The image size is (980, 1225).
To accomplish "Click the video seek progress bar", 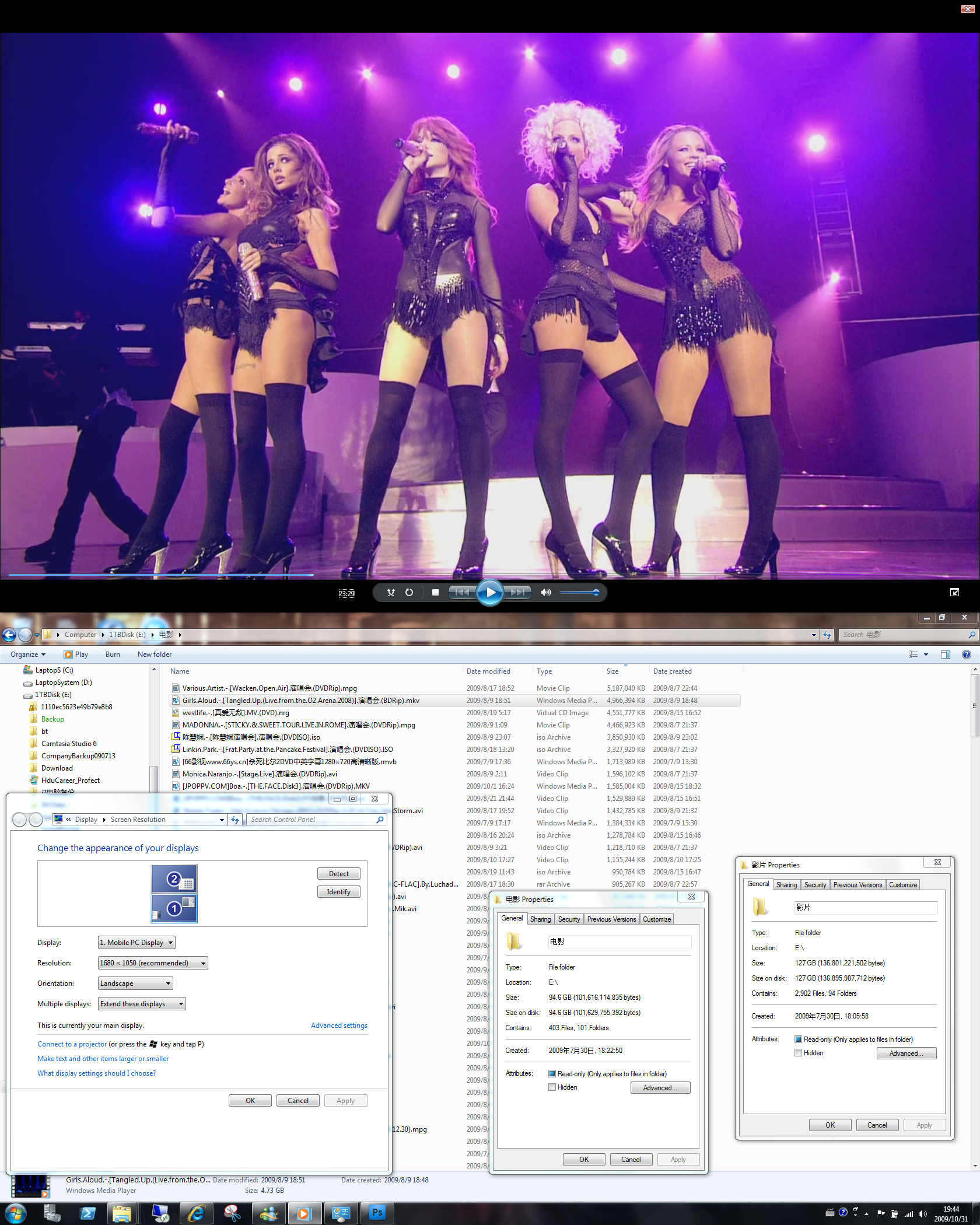I will [490, 575].
